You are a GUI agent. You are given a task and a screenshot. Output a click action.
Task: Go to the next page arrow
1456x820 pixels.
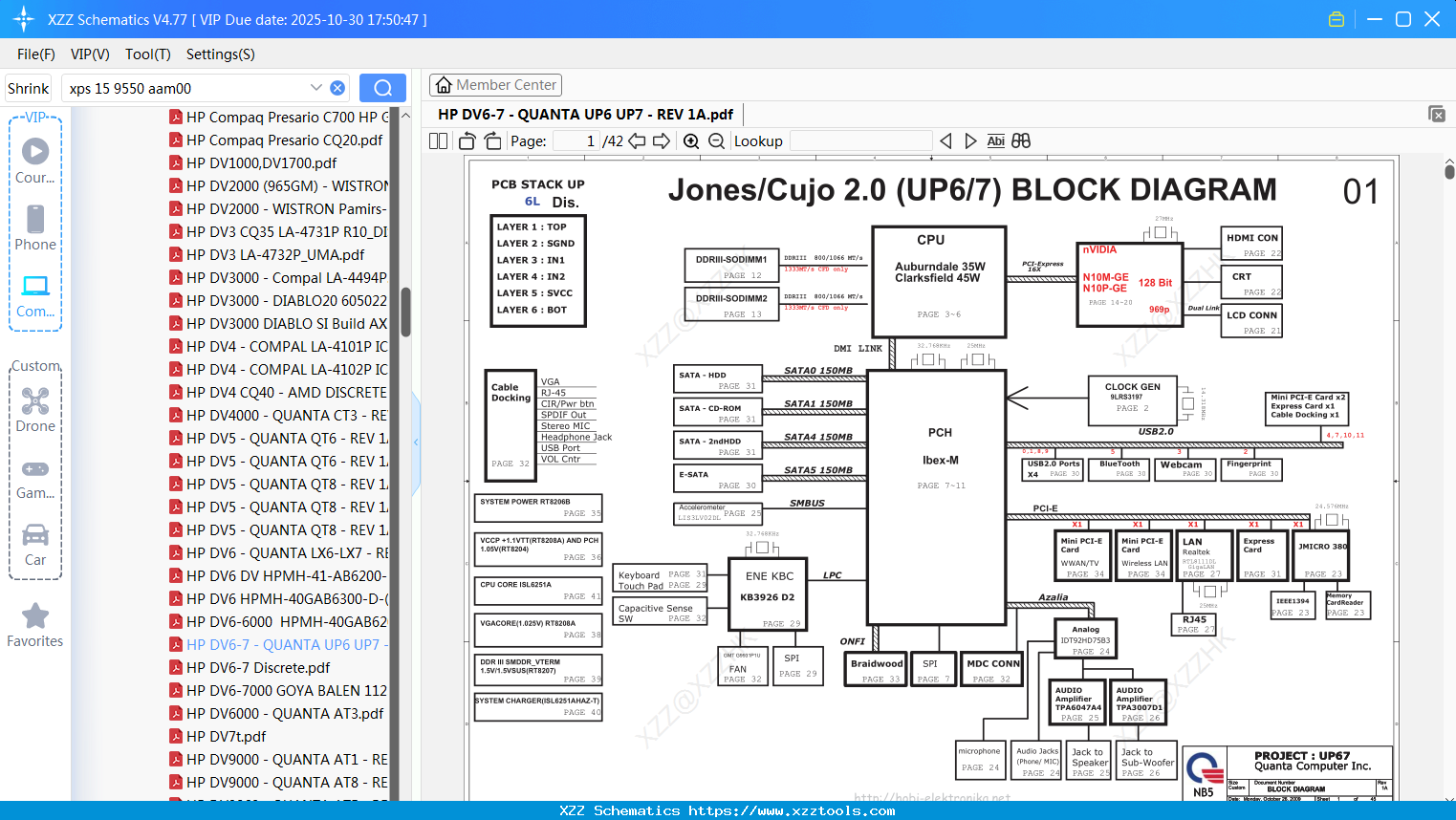[662, 140]
